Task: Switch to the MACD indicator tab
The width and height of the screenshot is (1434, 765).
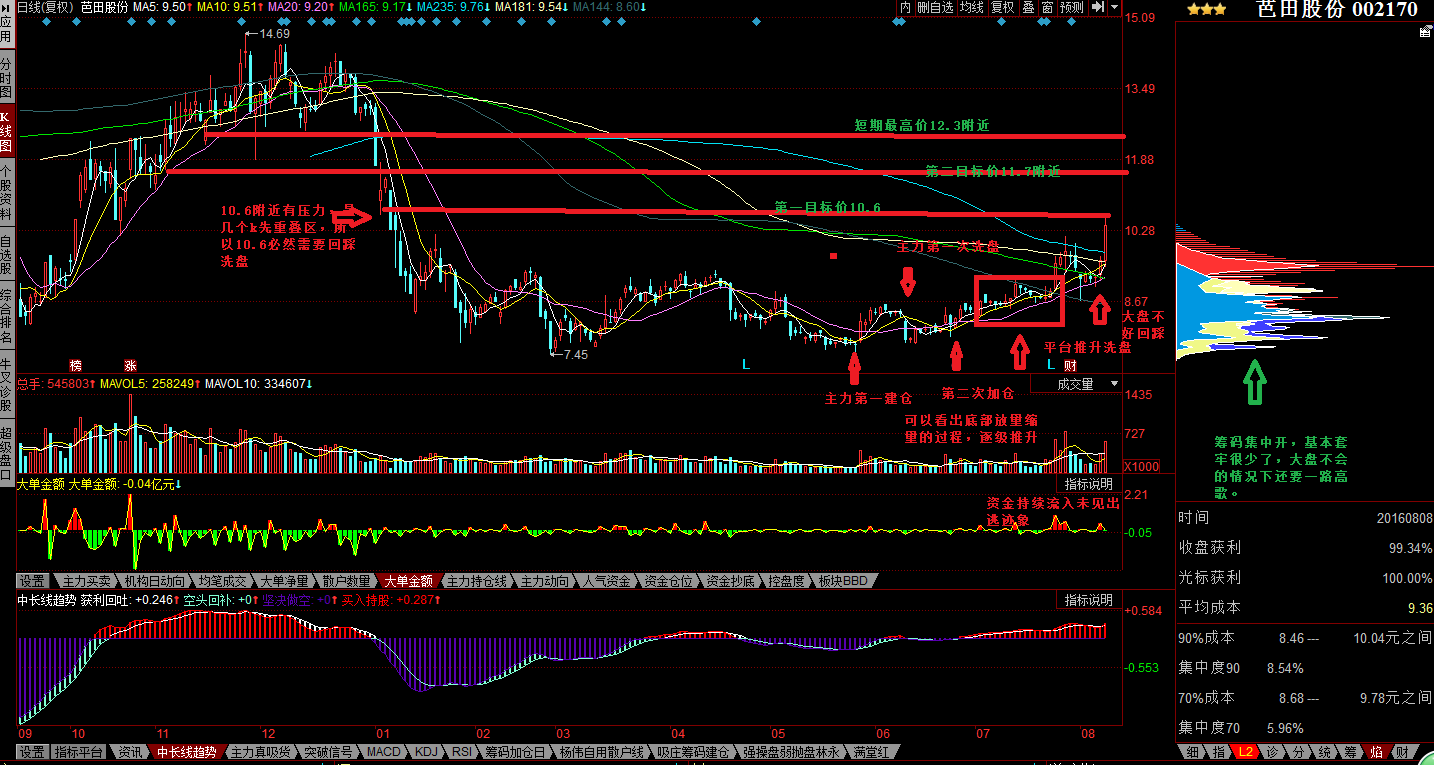Action: [383, 751]
